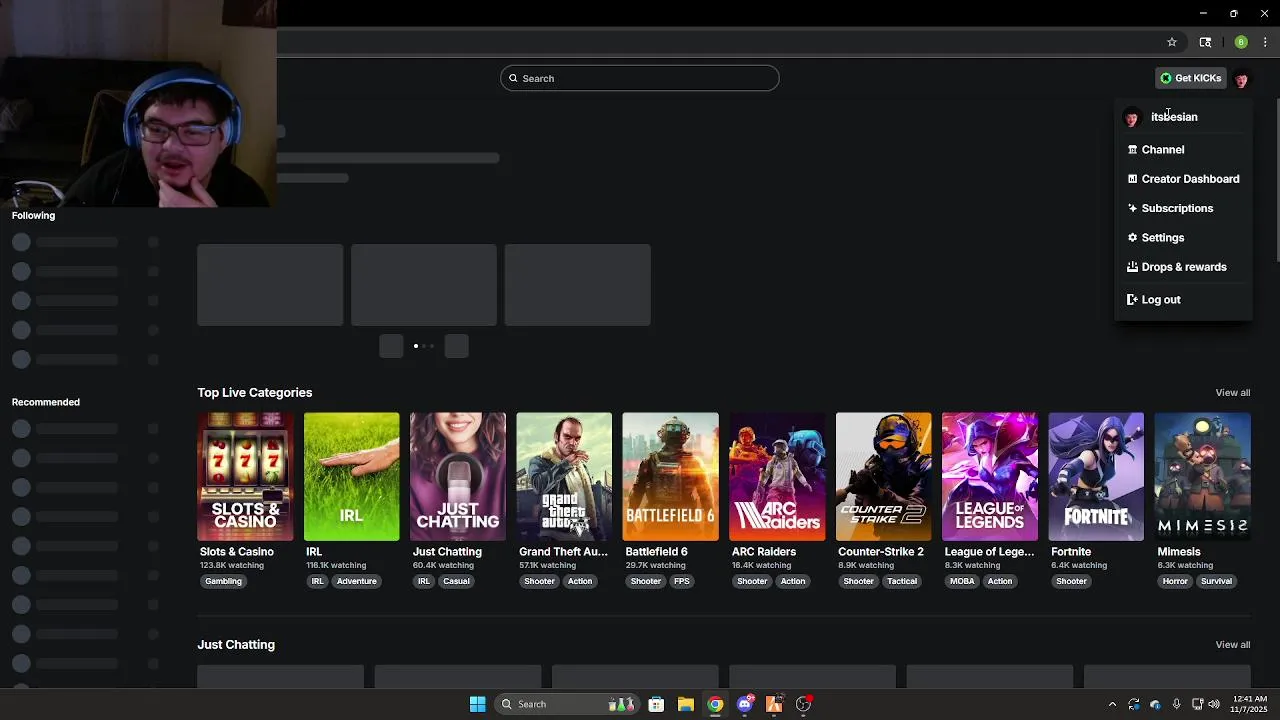Viewport: 1280px width, 720px height.
Task: Open the Slots & Casino category thumbnail
Action: pyautogui.click(x=245, y=477)
